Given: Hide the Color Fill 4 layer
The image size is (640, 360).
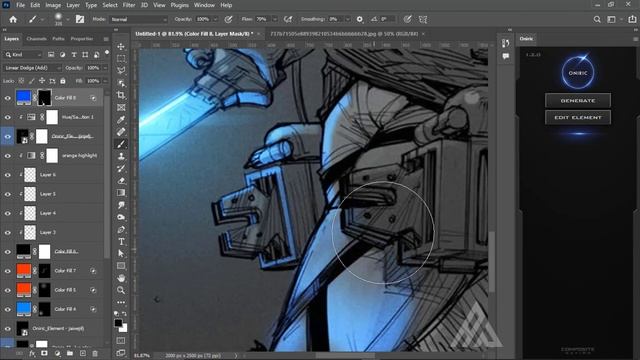Looking at the screenshot, I should click(x=7, y=309).
